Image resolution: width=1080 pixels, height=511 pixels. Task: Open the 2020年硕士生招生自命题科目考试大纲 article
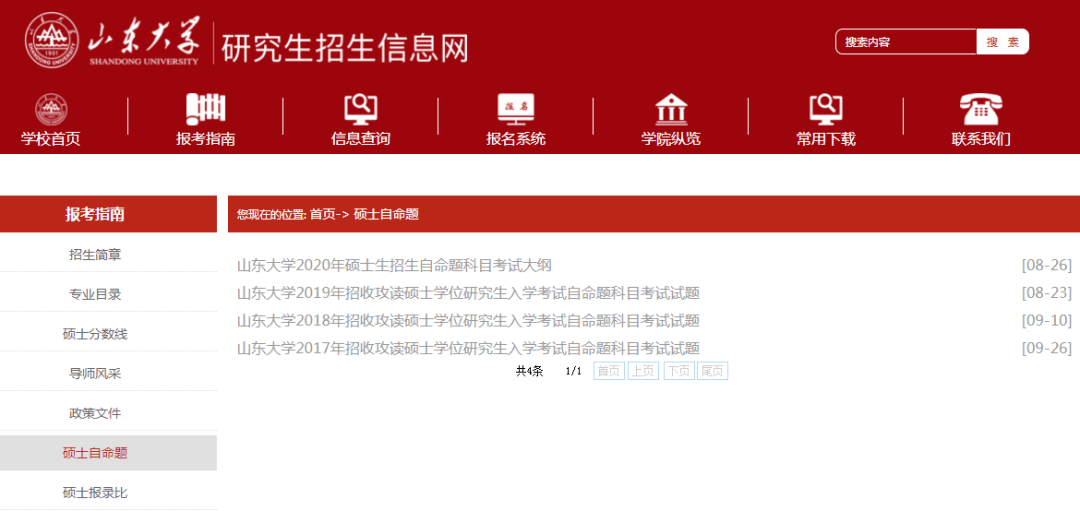tap(395, 266)
